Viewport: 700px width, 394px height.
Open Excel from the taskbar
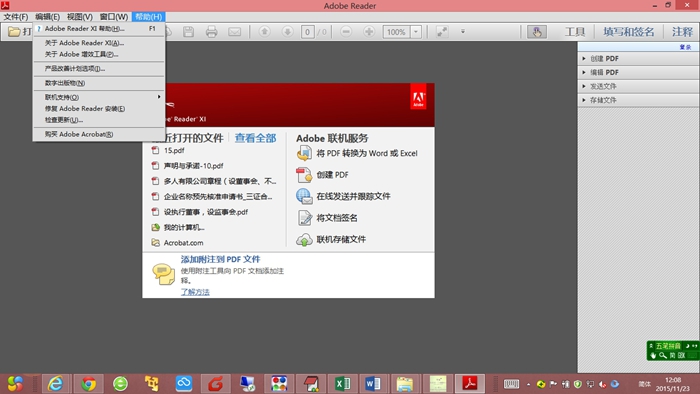(342, 384)
